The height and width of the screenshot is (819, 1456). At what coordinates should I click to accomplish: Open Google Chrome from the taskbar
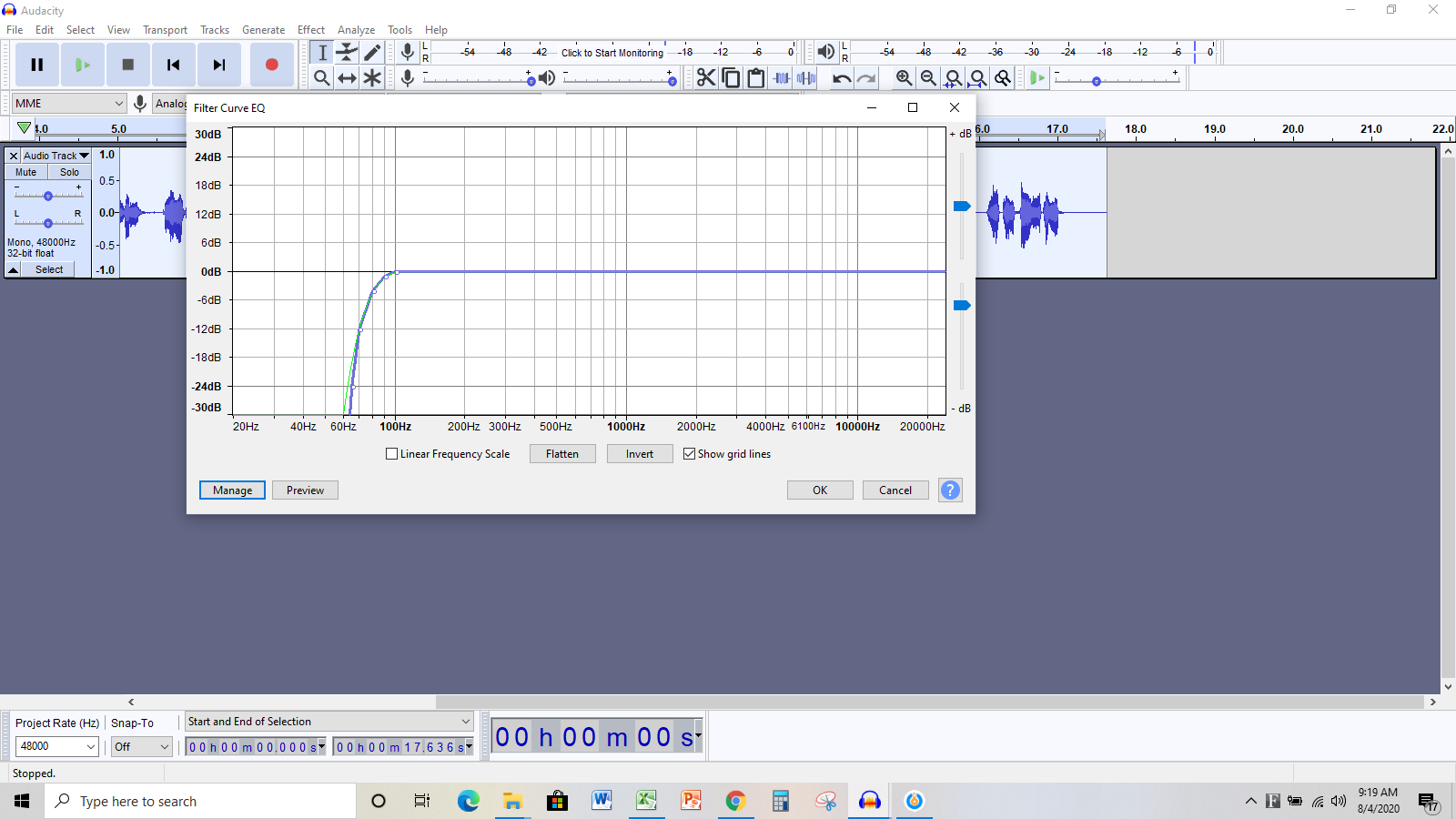click(x=735, y=801)
